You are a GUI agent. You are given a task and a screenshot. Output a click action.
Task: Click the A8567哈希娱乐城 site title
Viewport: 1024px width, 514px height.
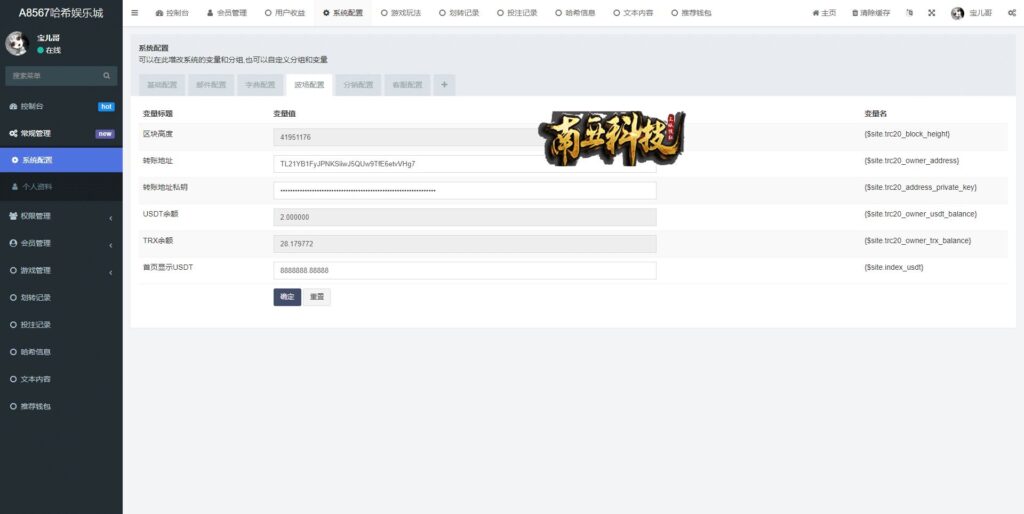coord(61,13)
